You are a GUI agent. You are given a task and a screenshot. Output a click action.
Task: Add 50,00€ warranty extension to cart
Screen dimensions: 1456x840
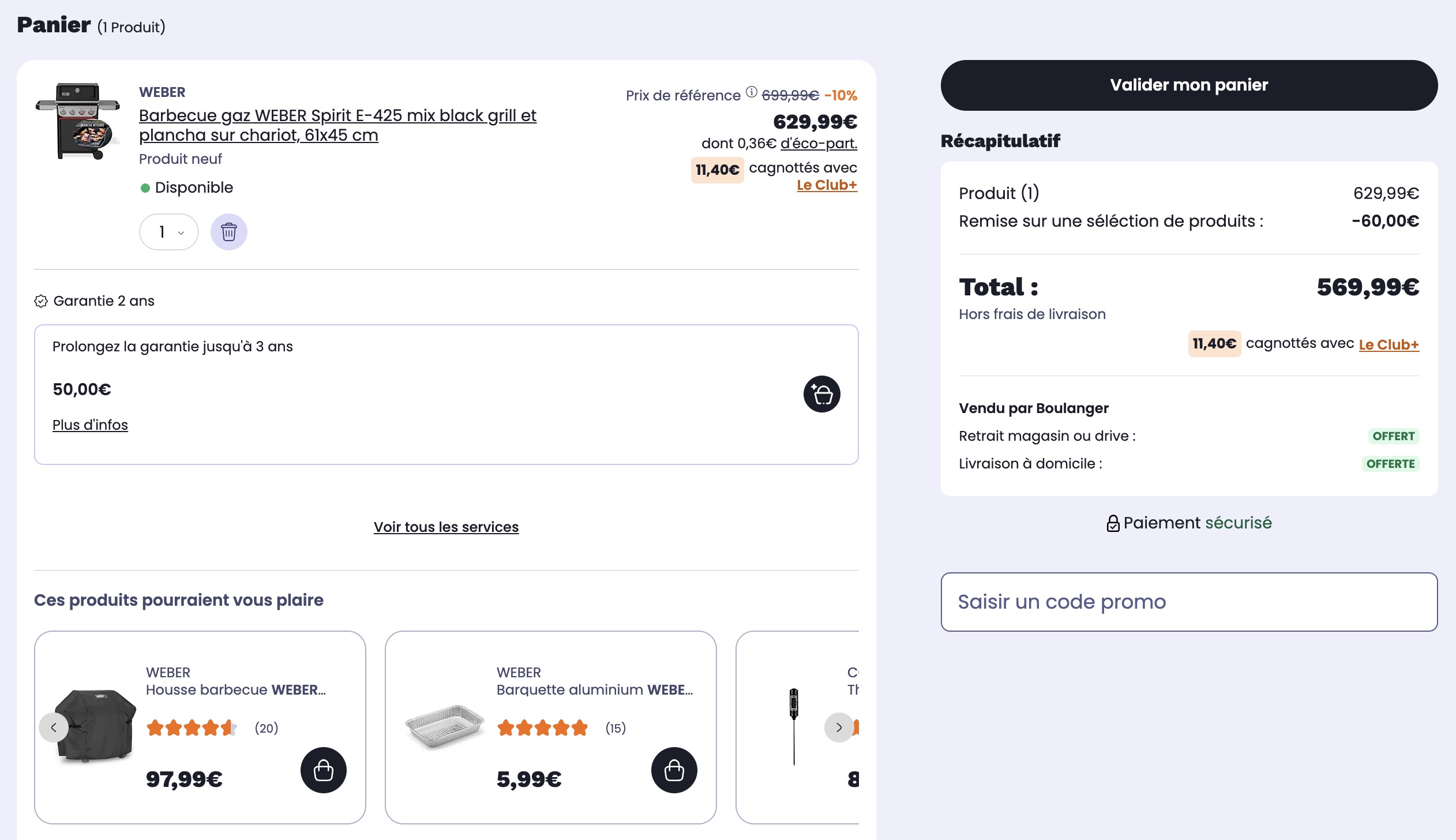pos(821,394)
